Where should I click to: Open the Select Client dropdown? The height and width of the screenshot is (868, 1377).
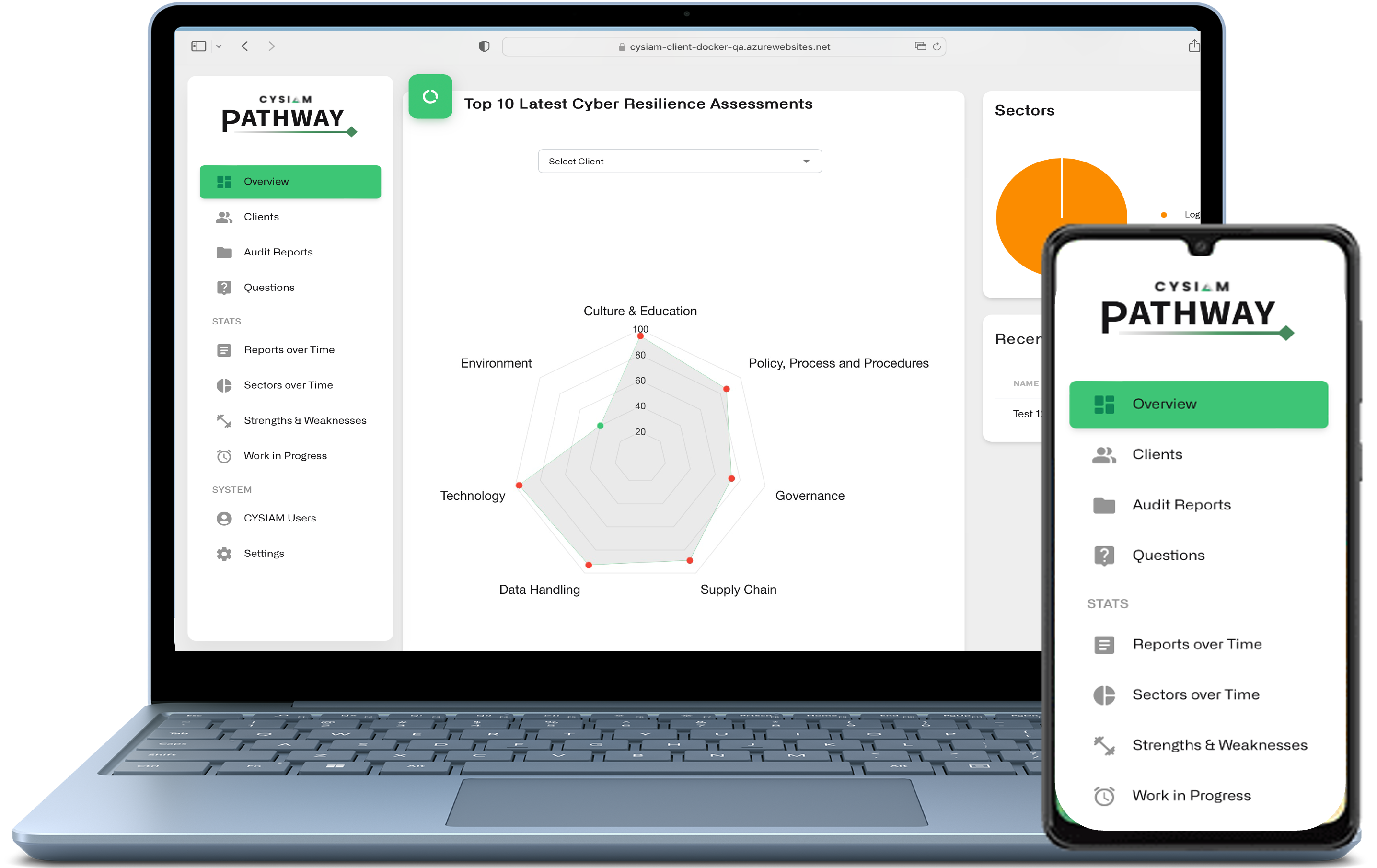(x=681, y=161)
